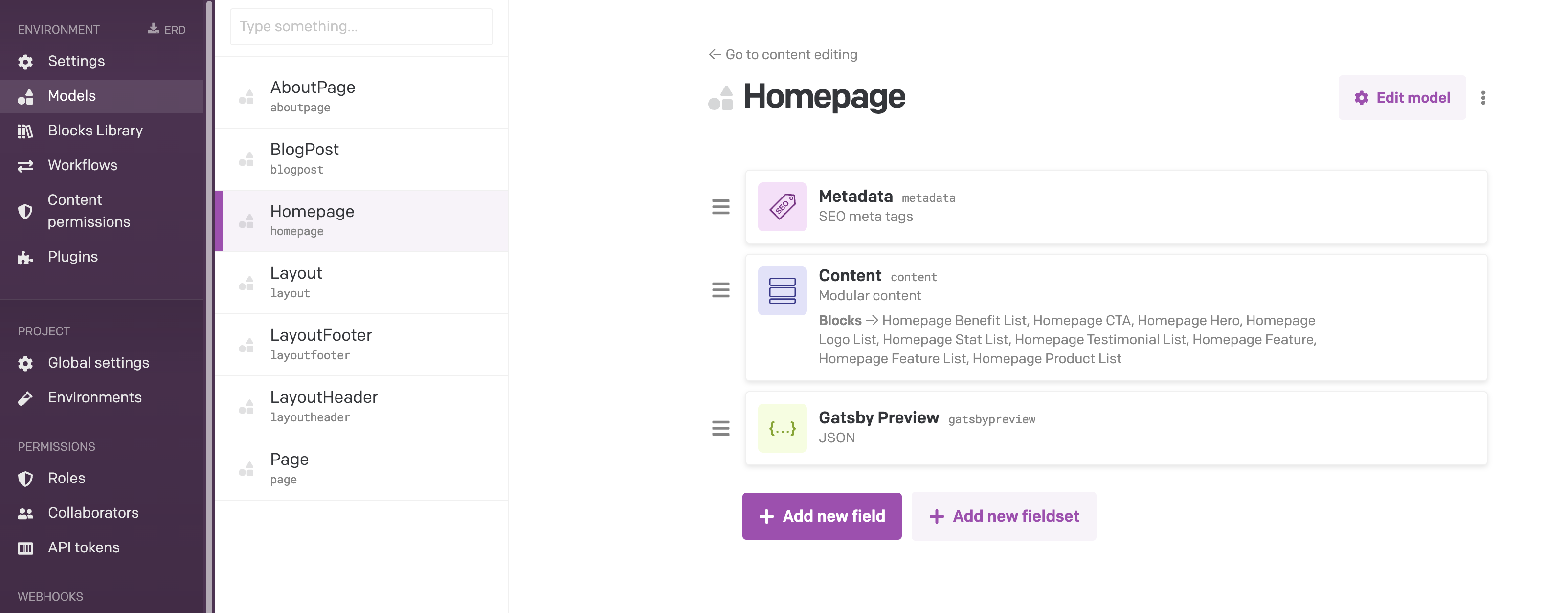Open Content permissions menu item
Image resolution: width=1568 pixels, height=613 pixels.
point(88,210)
